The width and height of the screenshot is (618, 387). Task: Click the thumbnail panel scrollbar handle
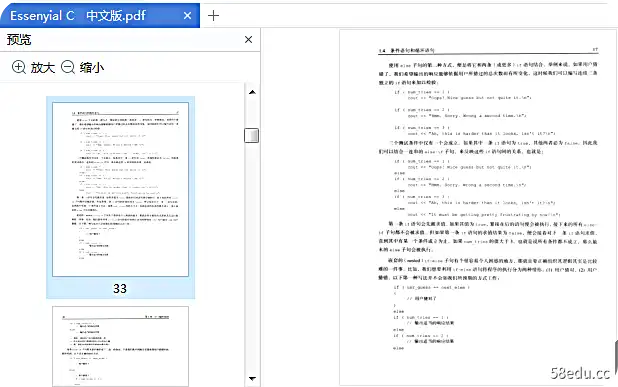[251, 136]
